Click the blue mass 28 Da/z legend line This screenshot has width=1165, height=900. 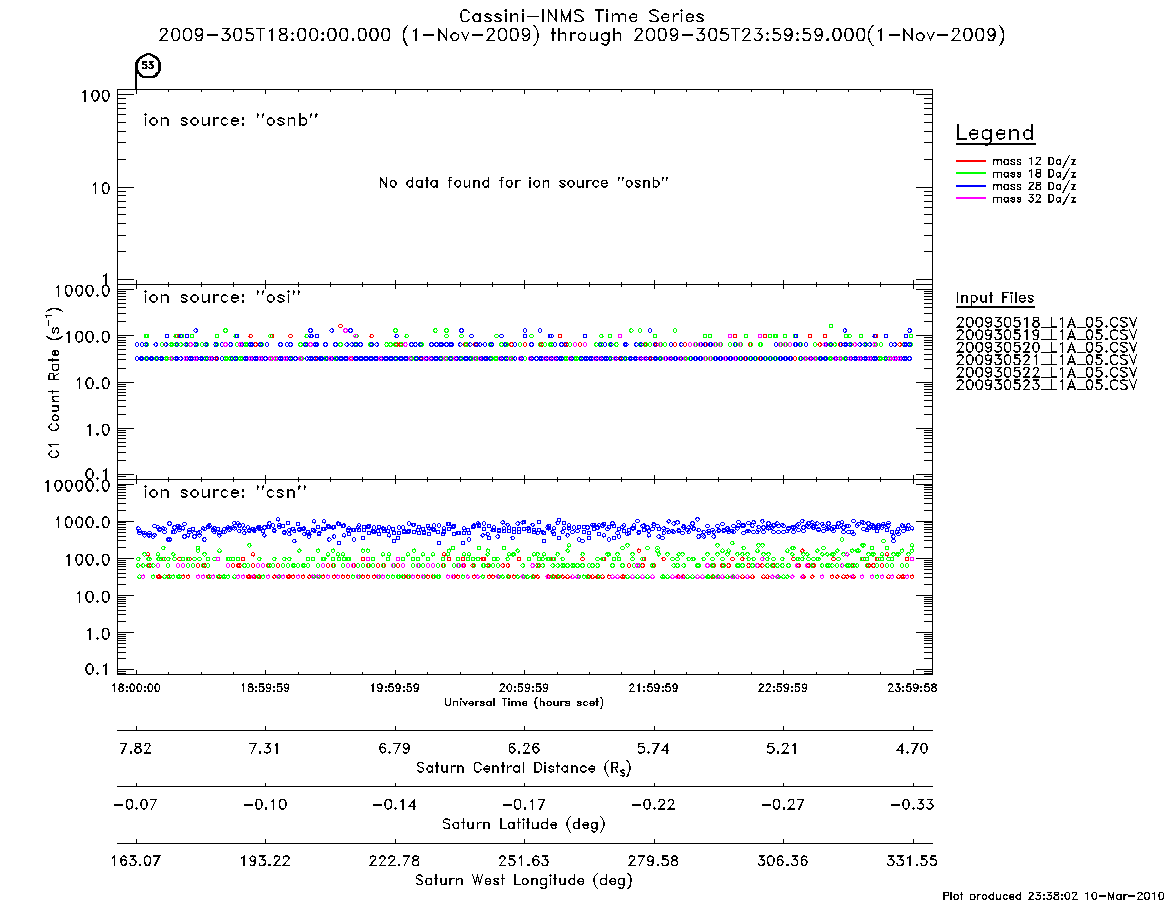pyautogui.click(x=970, y=187)
